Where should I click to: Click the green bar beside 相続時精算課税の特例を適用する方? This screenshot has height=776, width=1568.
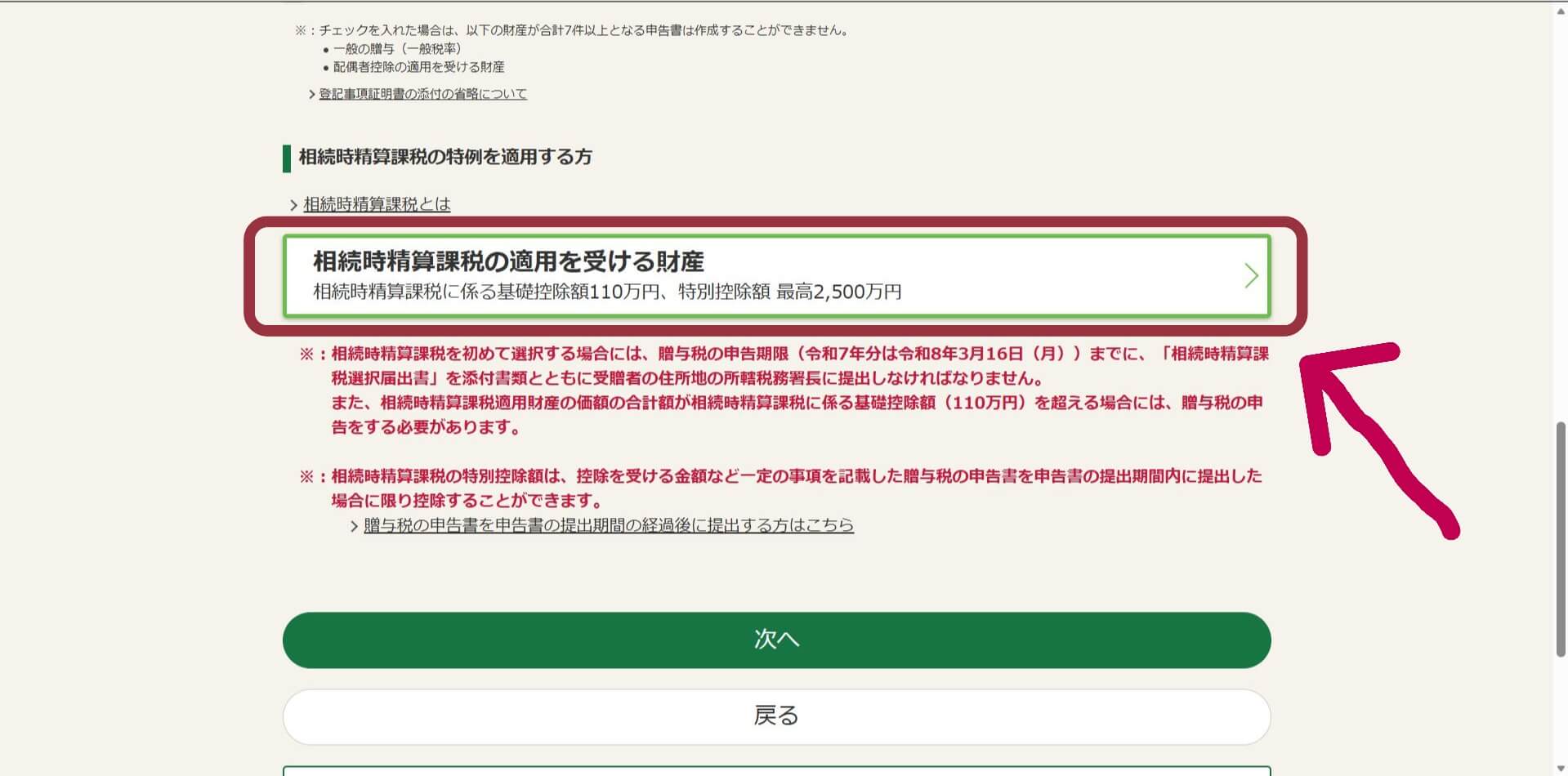(x=287, y=157)
